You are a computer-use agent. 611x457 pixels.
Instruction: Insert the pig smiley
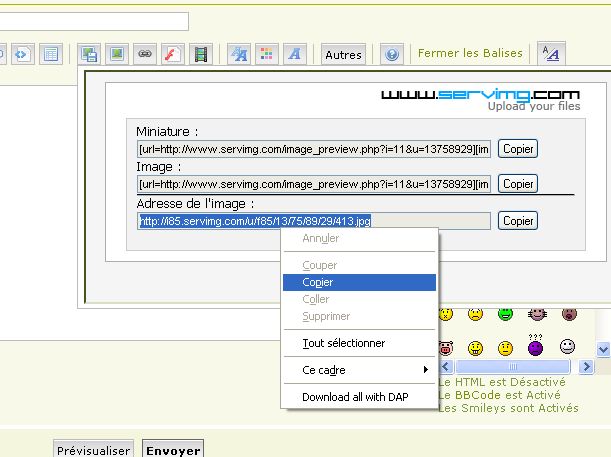[445, 348]
